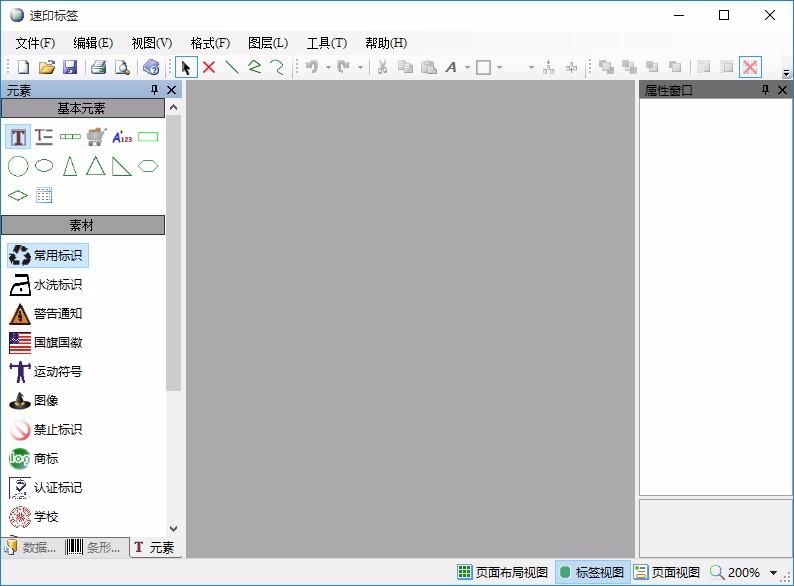Select the straight line drawing tool

[231, 67]
